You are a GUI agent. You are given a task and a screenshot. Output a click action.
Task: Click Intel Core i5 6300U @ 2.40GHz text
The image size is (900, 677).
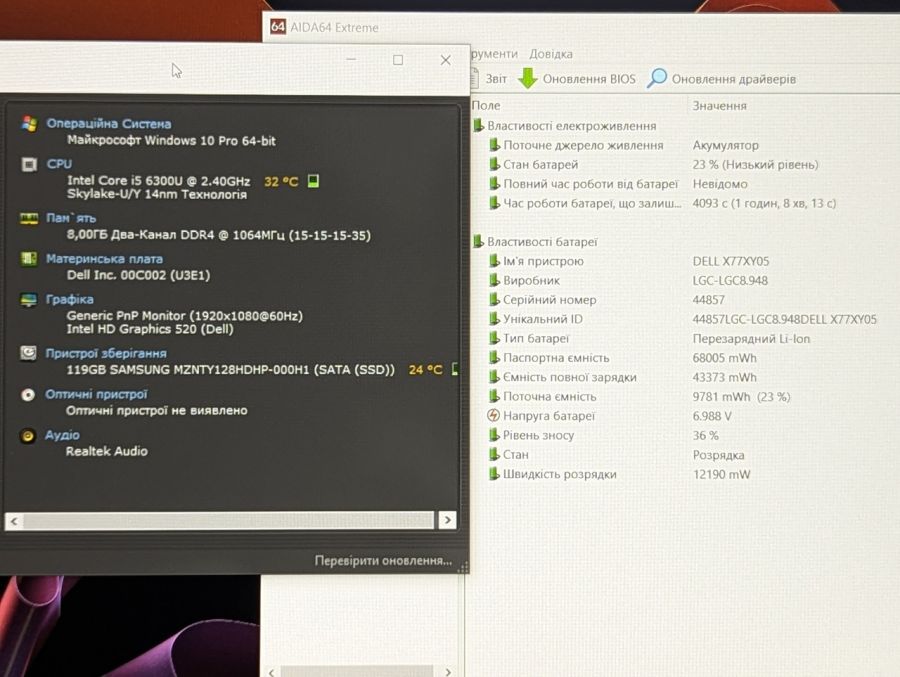coord(158,181)
